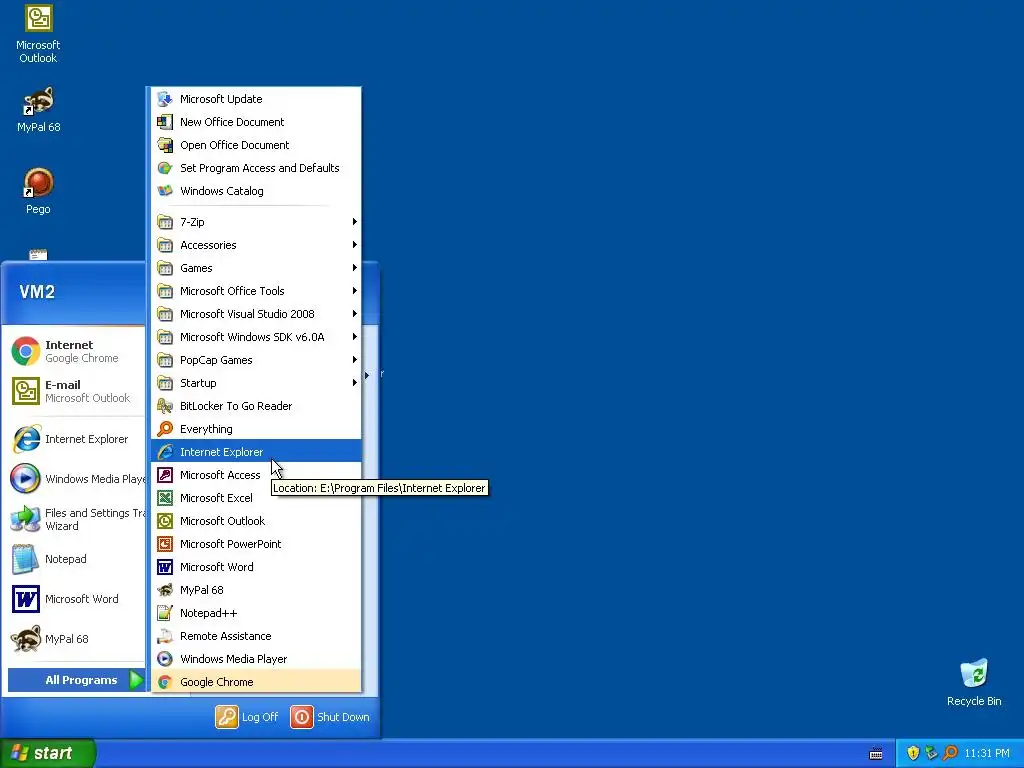This screenshot has width=1024, height=768.
Task: Expand the PopCap Games submenu arrow
Action: click(x=355, y=360)
